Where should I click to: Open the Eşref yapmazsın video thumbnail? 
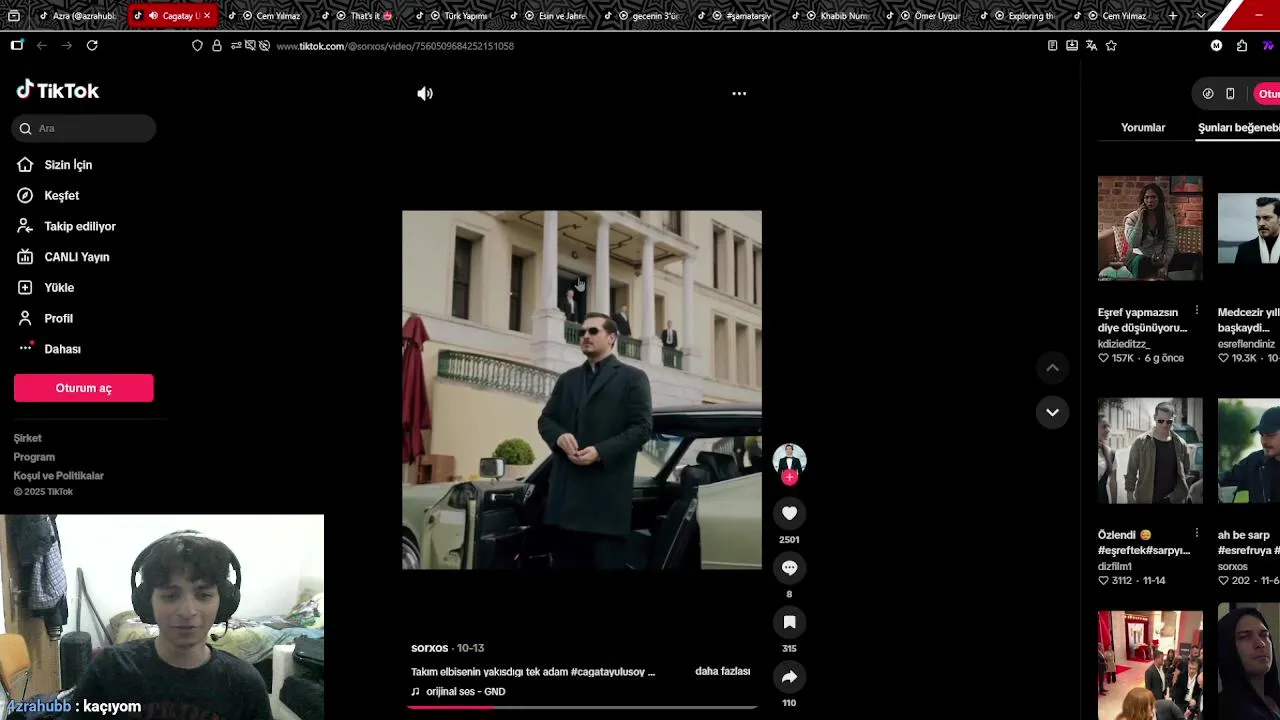(1150, 228)
